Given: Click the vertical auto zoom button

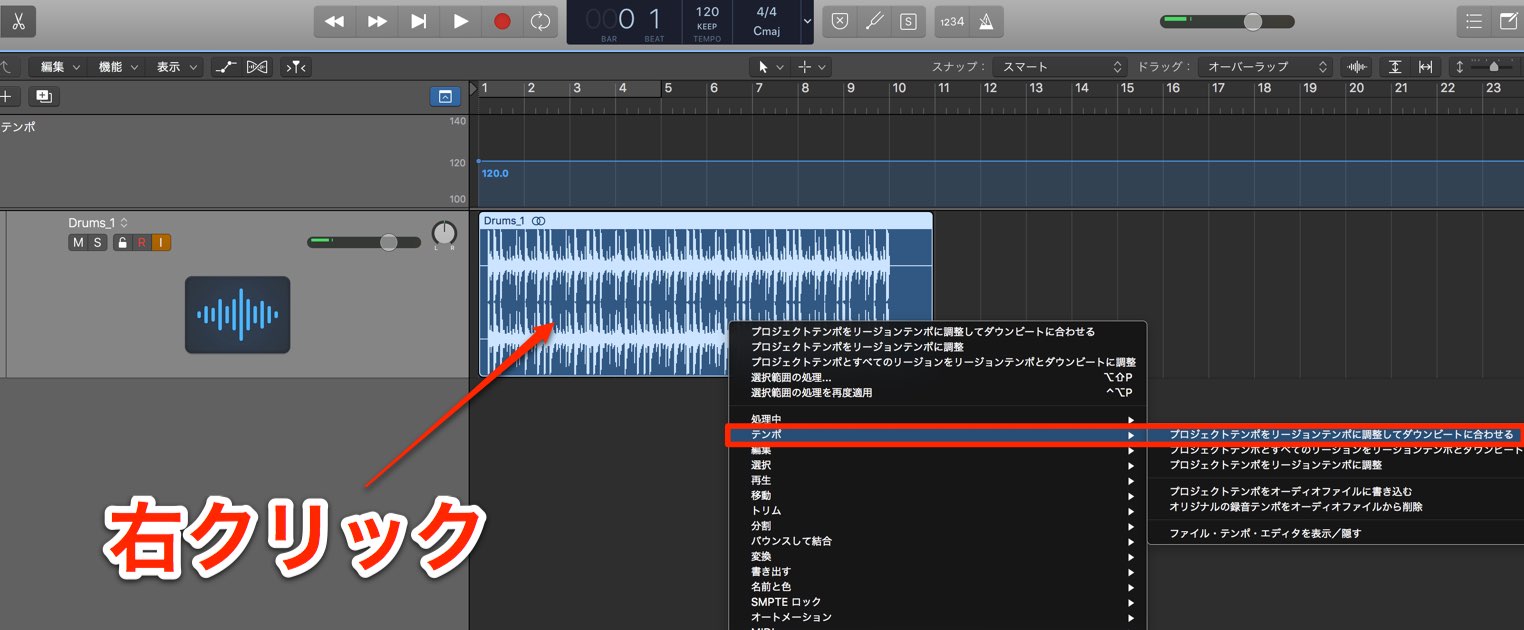Looking at the screenshot, I should tap(1395, 67).
